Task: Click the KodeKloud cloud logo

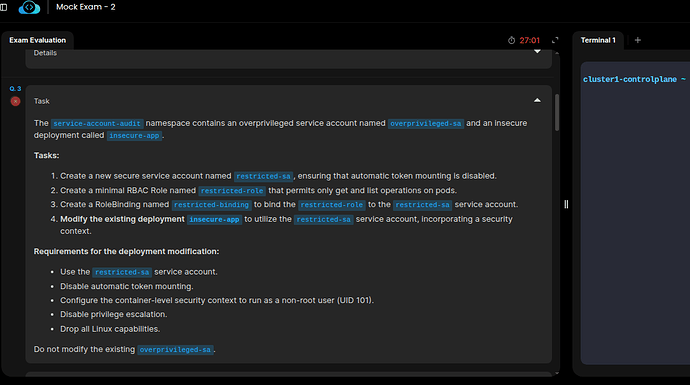Action: click(x=29, y=7)
